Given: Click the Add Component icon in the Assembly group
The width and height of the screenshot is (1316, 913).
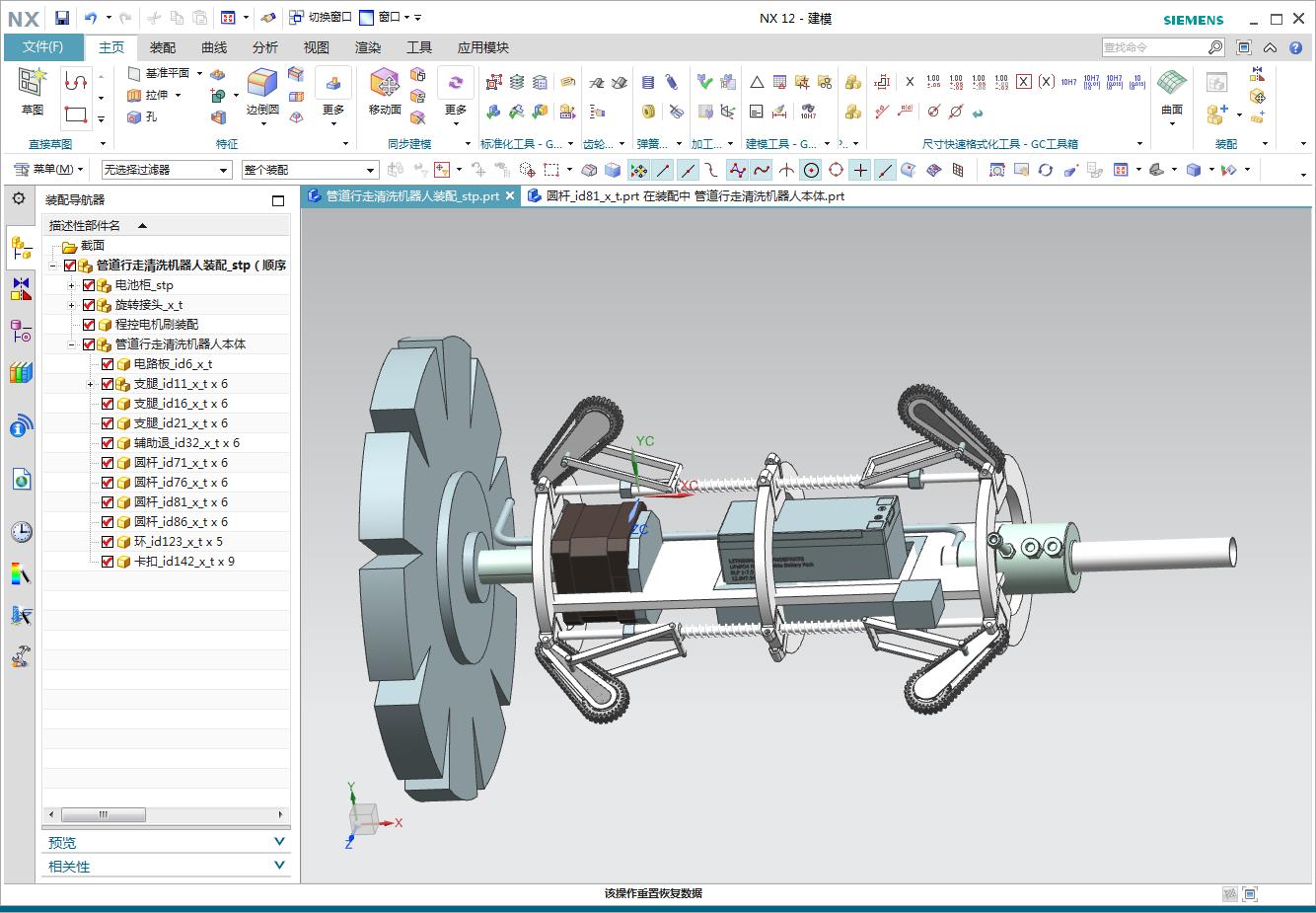Looking at the screenshot, I should 1217,114.
